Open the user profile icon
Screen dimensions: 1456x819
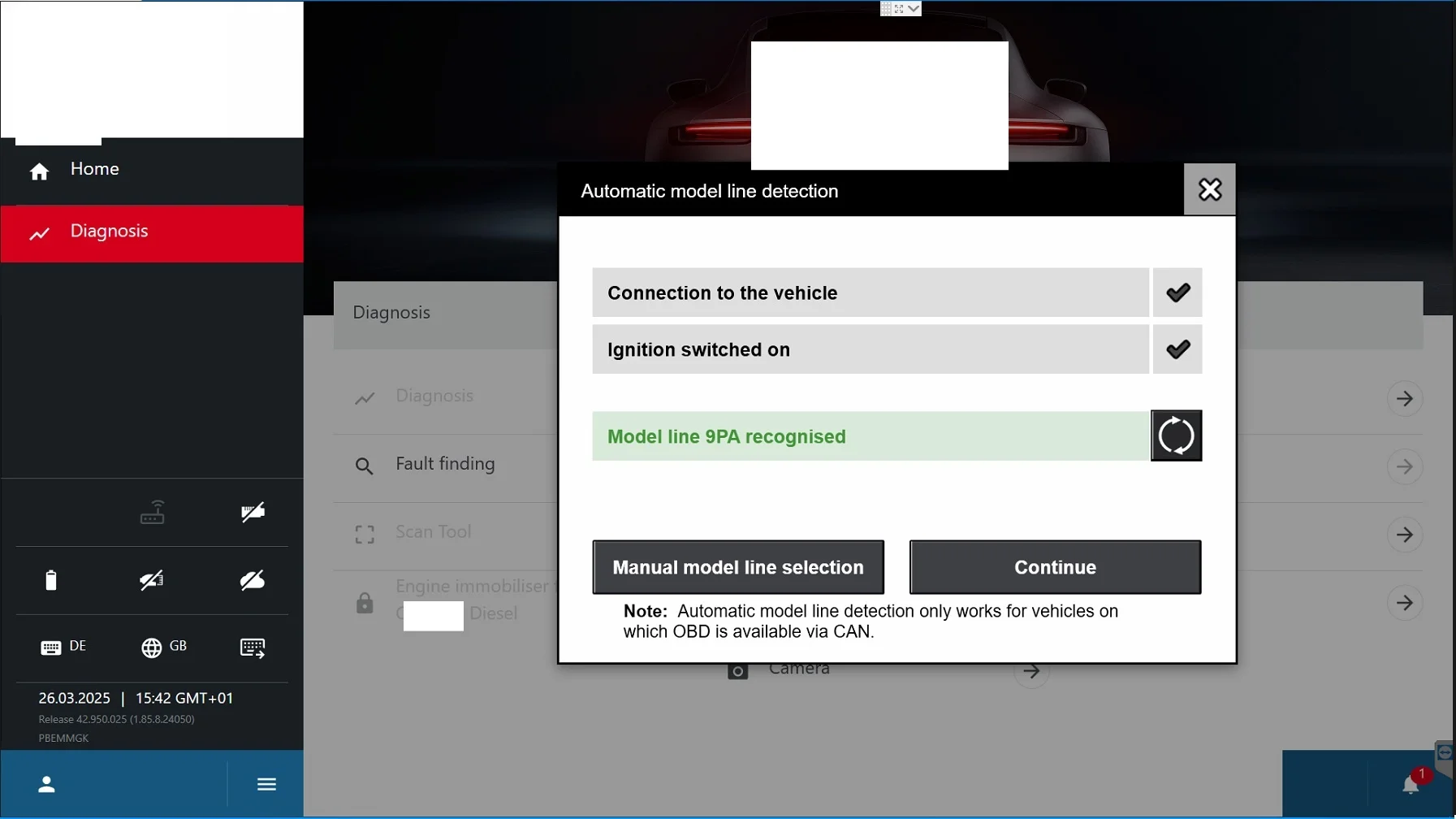coord(47,784)
